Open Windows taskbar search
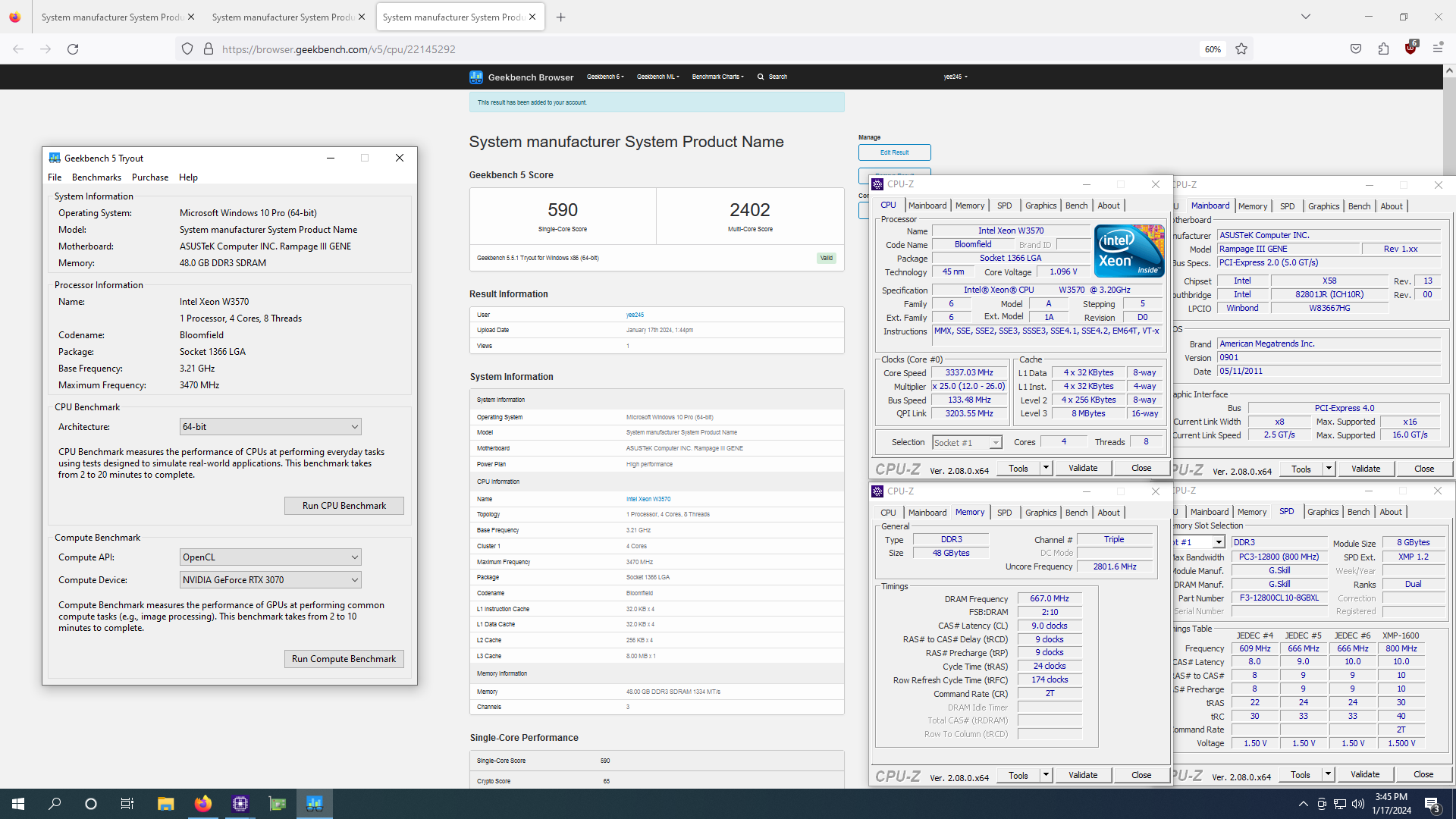Screen dimensions: 1456x819 (x=55, y=804)
